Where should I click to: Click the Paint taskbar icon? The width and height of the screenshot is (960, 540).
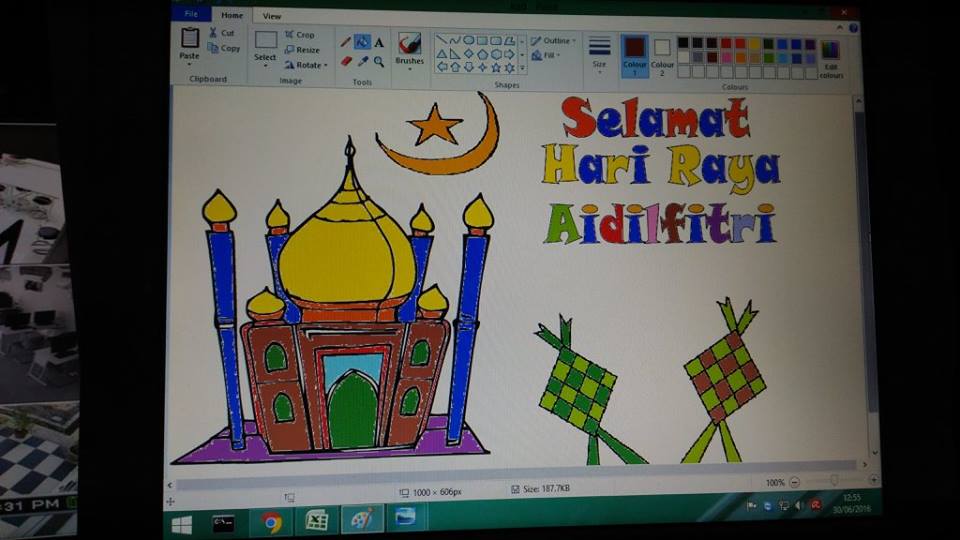(362, 520)
